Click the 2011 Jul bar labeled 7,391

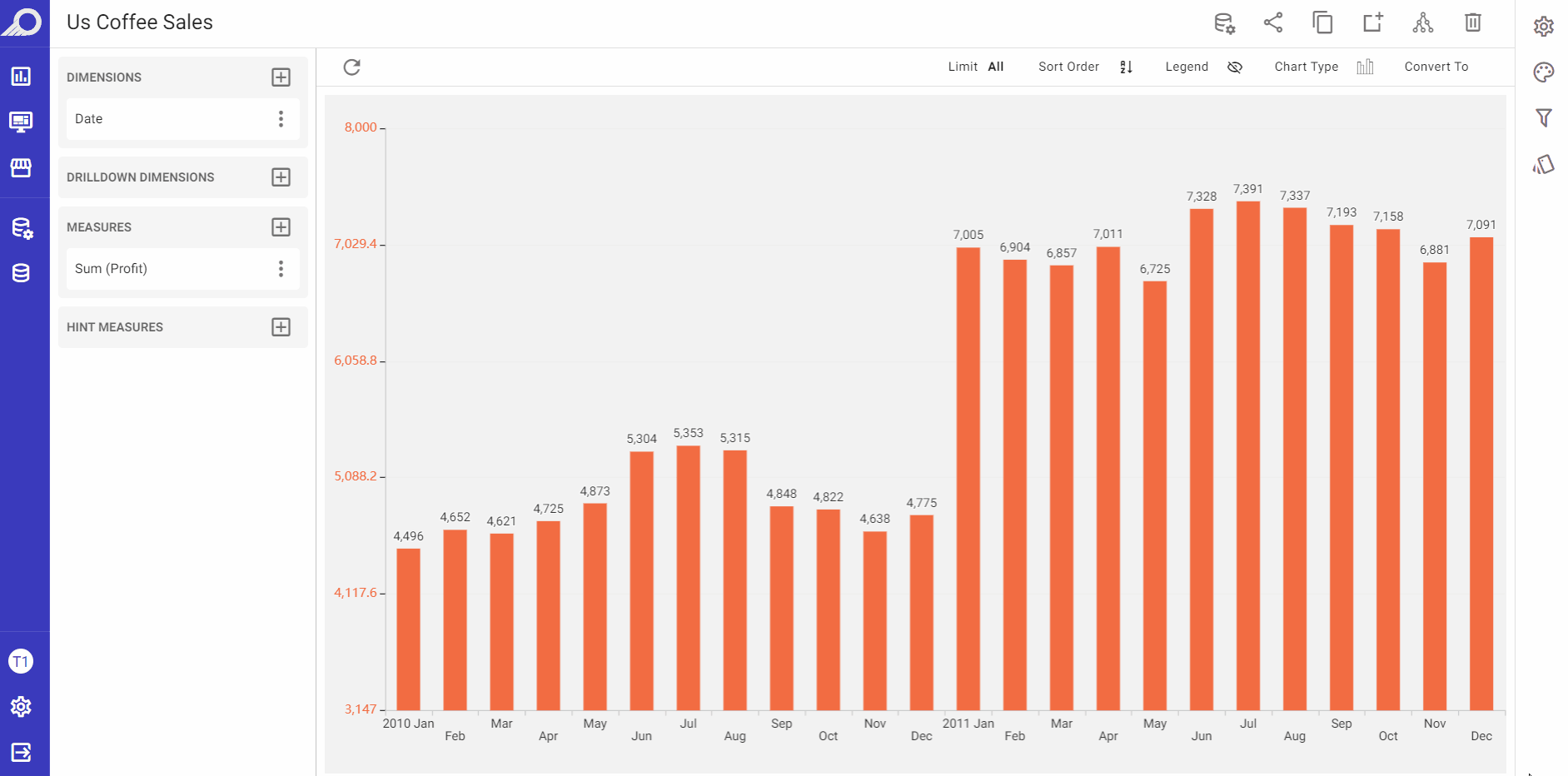[1248, 455]
